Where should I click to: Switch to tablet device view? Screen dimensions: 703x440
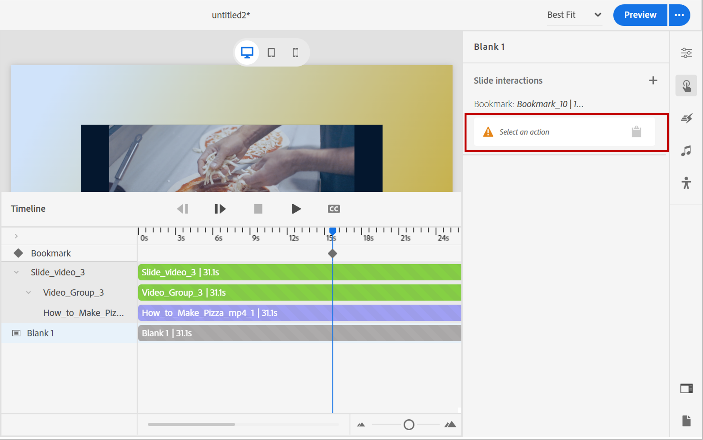(x=271, y=52)
